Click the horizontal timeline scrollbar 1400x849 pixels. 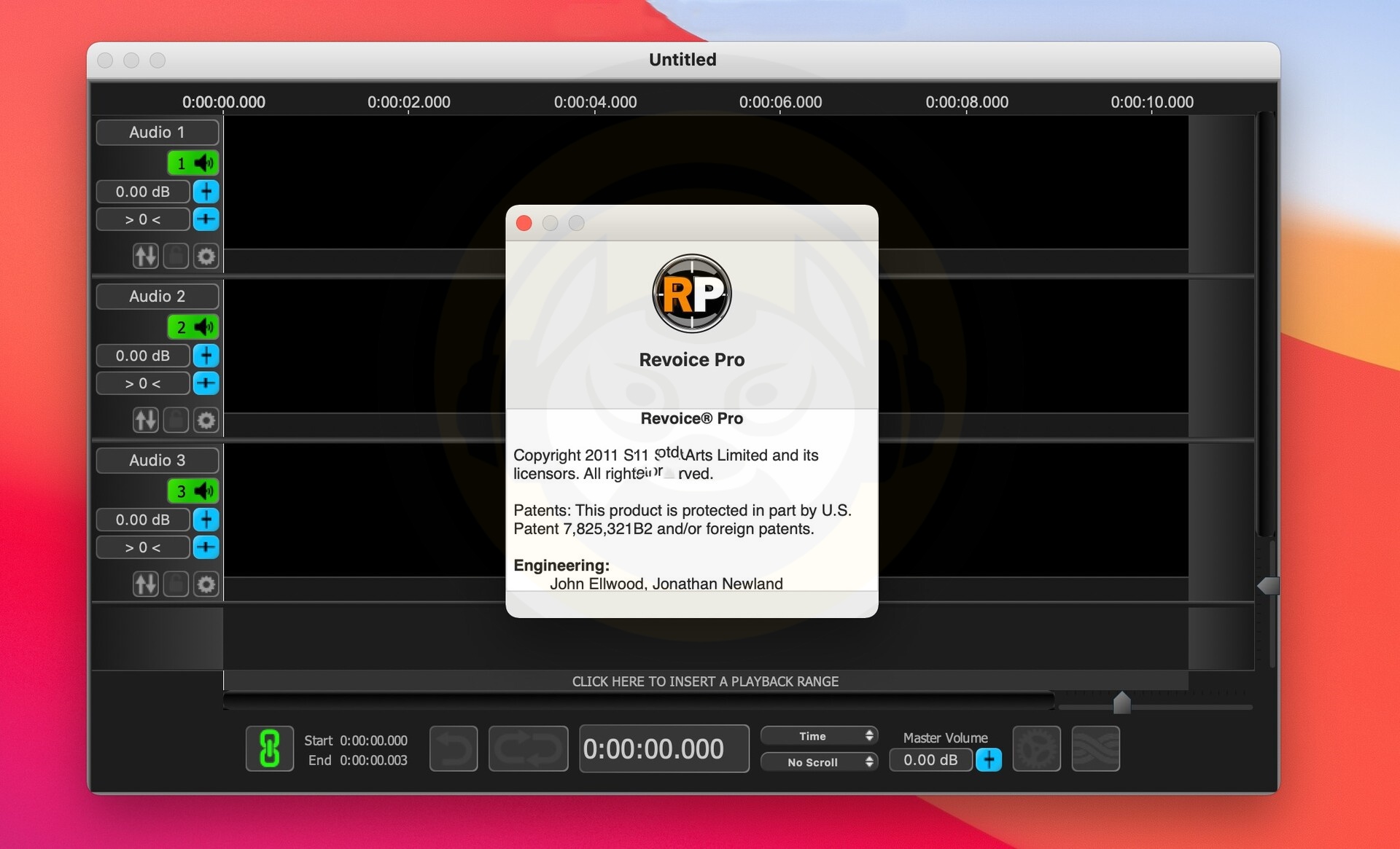639,702
